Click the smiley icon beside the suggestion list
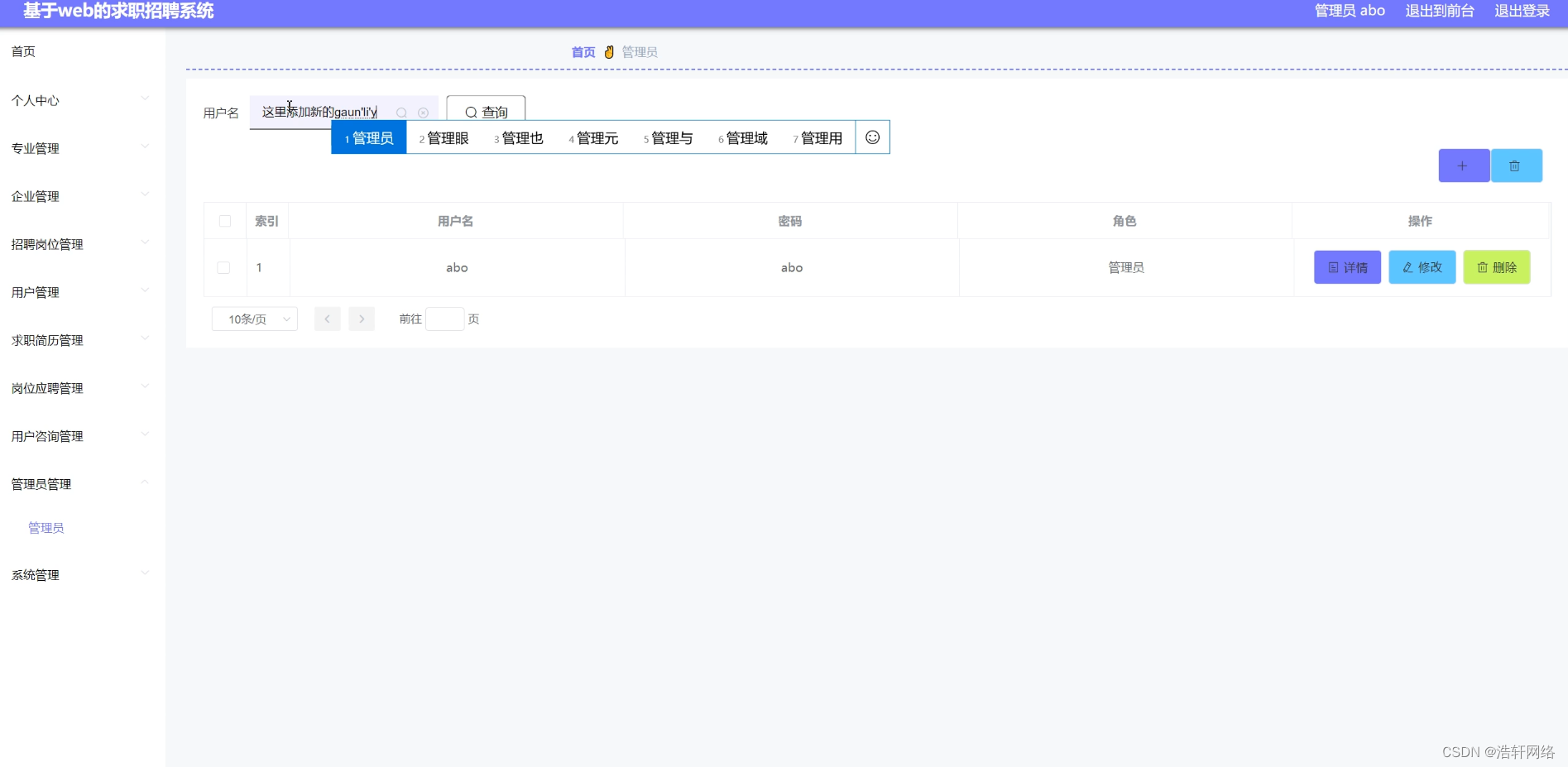Screen dimensions: 1568x767 872,137
